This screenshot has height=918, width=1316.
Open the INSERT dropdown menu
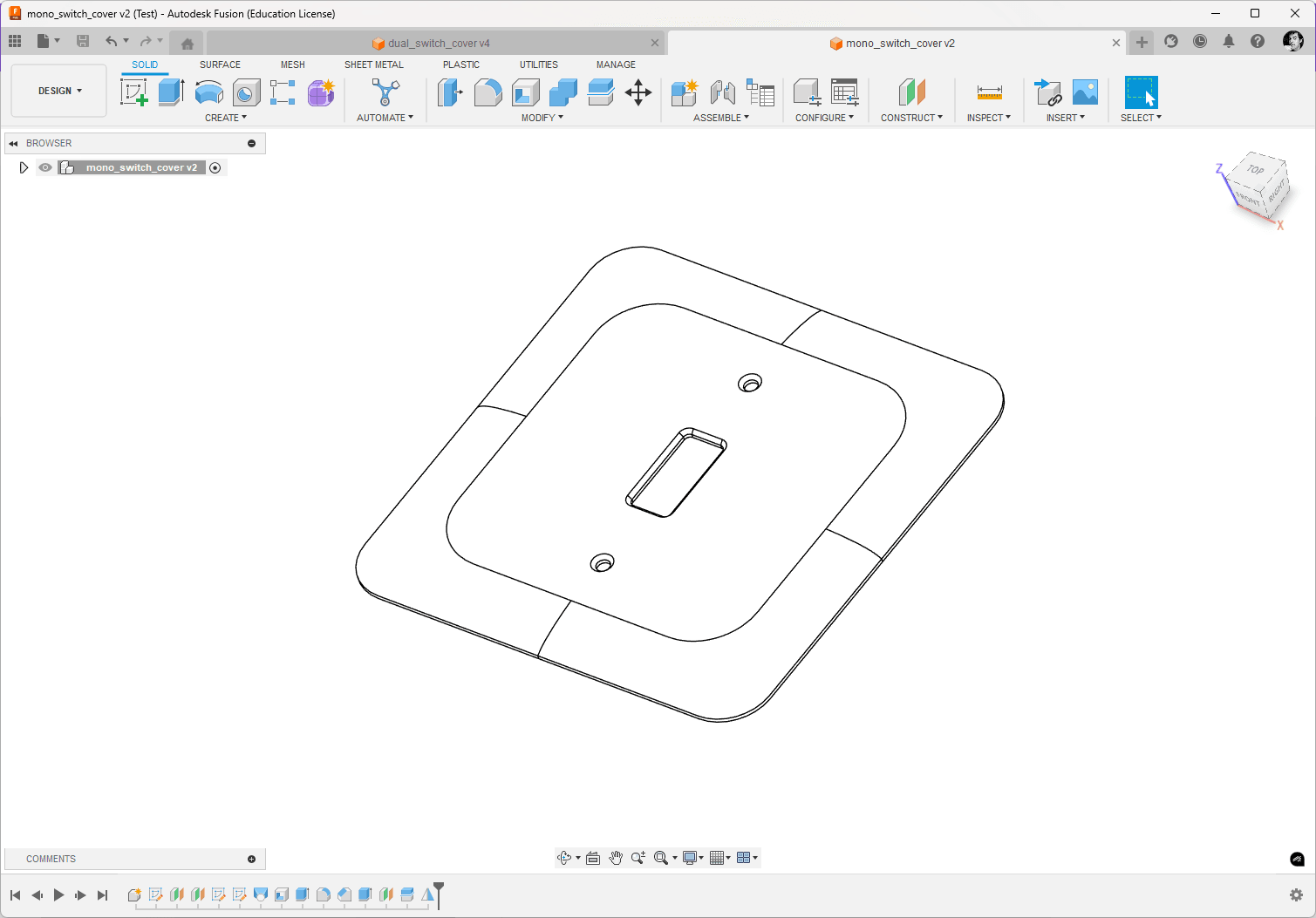point(1066,118)
